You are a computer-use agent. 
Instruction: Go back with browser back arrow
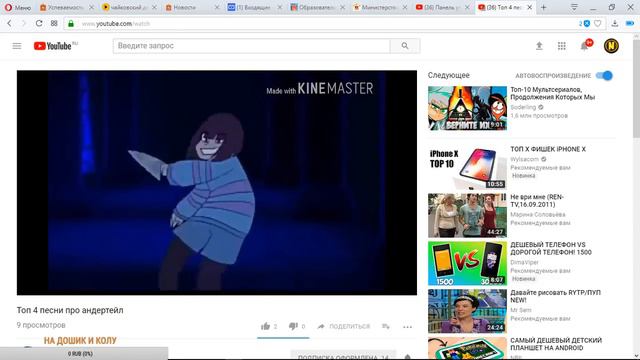tap(9, 24)
